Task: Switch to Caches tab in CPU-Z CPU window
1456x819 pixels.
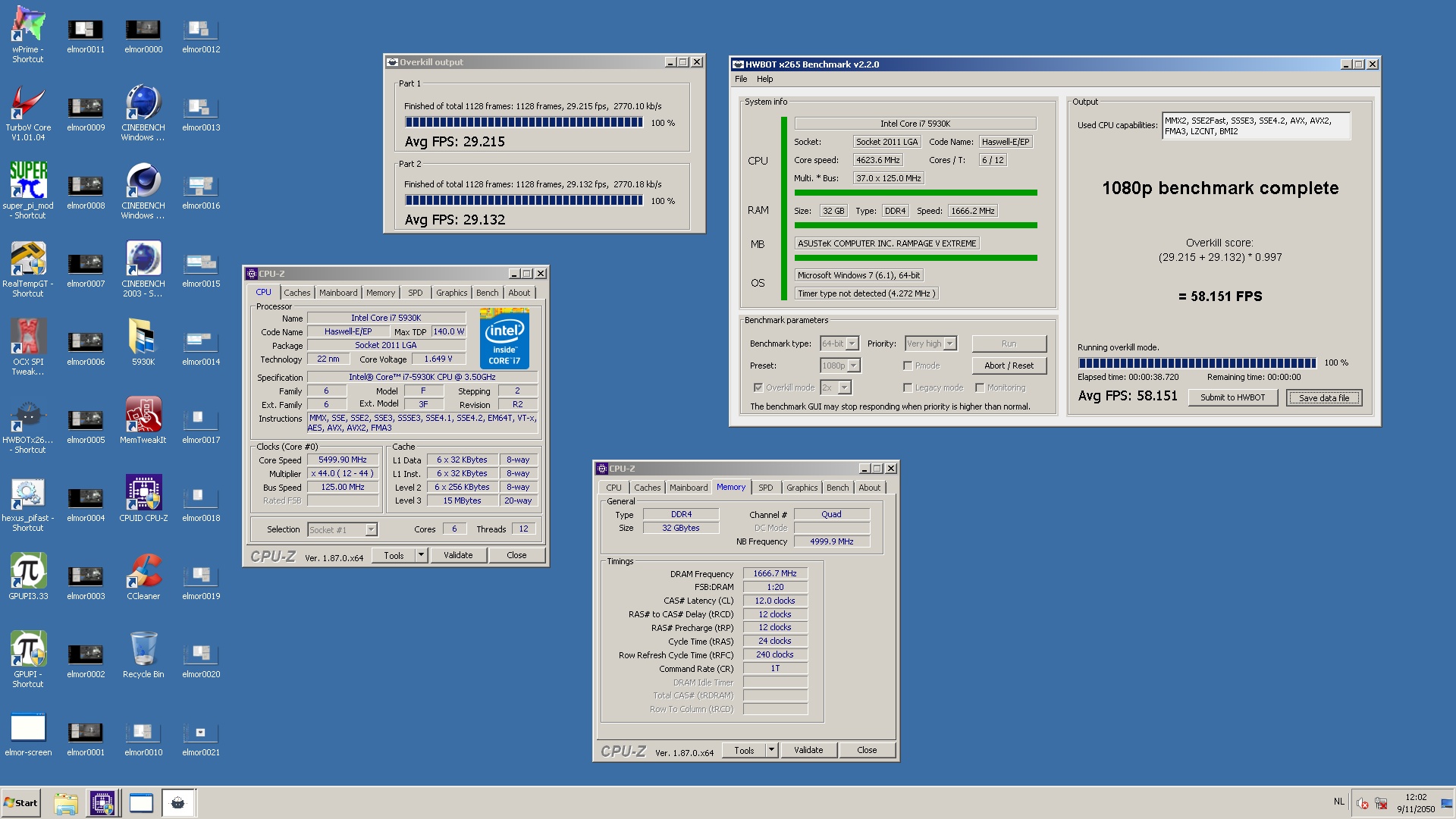Action: (297, 293)
